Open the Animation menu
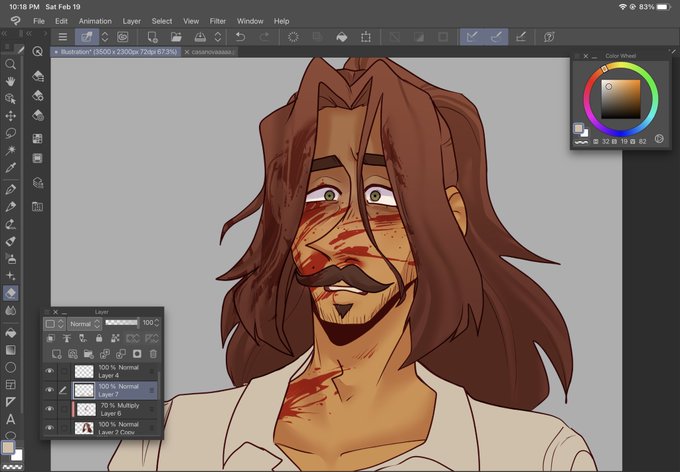This screenshot has height=472, width=680. tap(95, 21)
